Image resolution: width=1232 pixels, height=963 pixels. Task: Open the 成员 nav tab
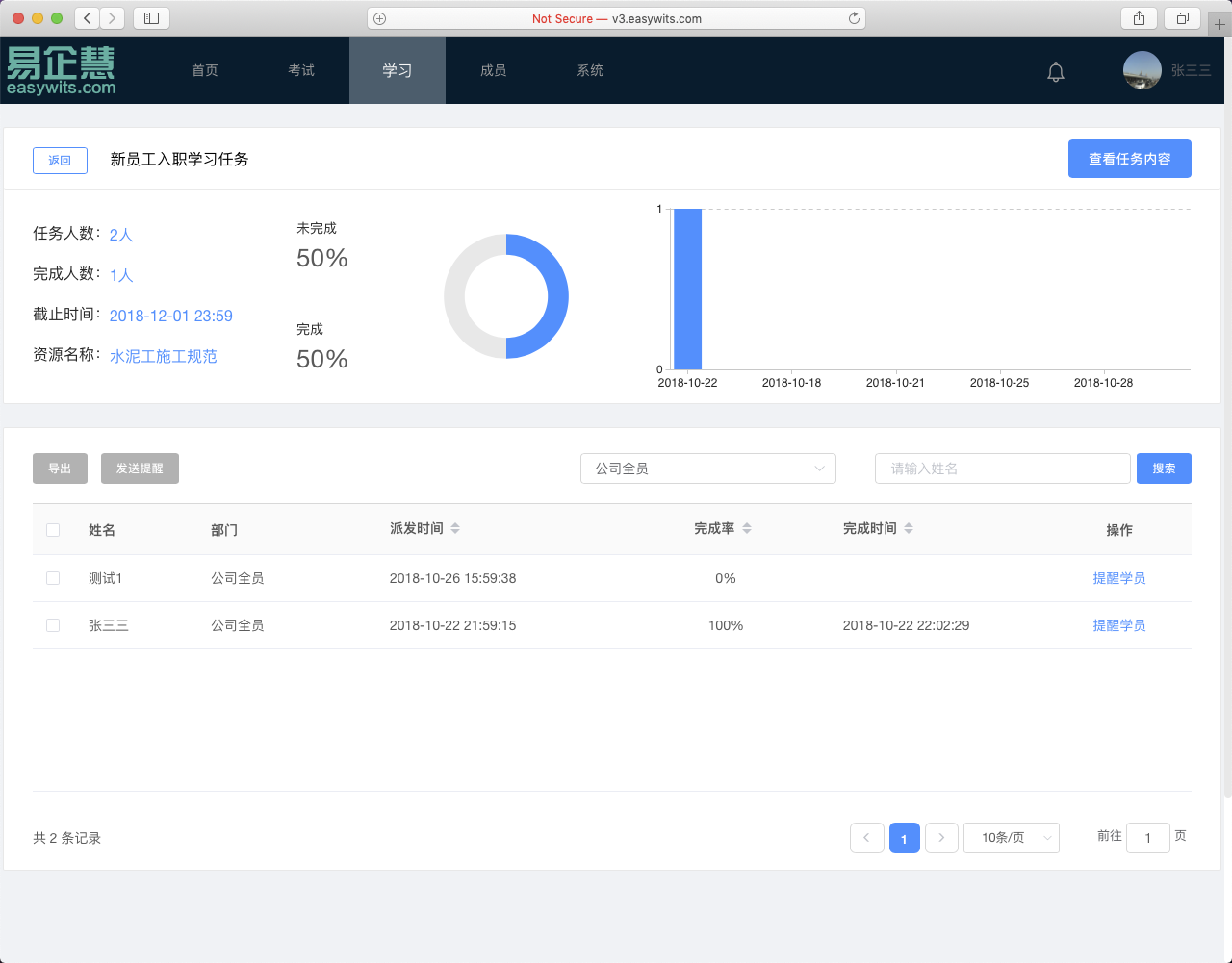(494, 70)
